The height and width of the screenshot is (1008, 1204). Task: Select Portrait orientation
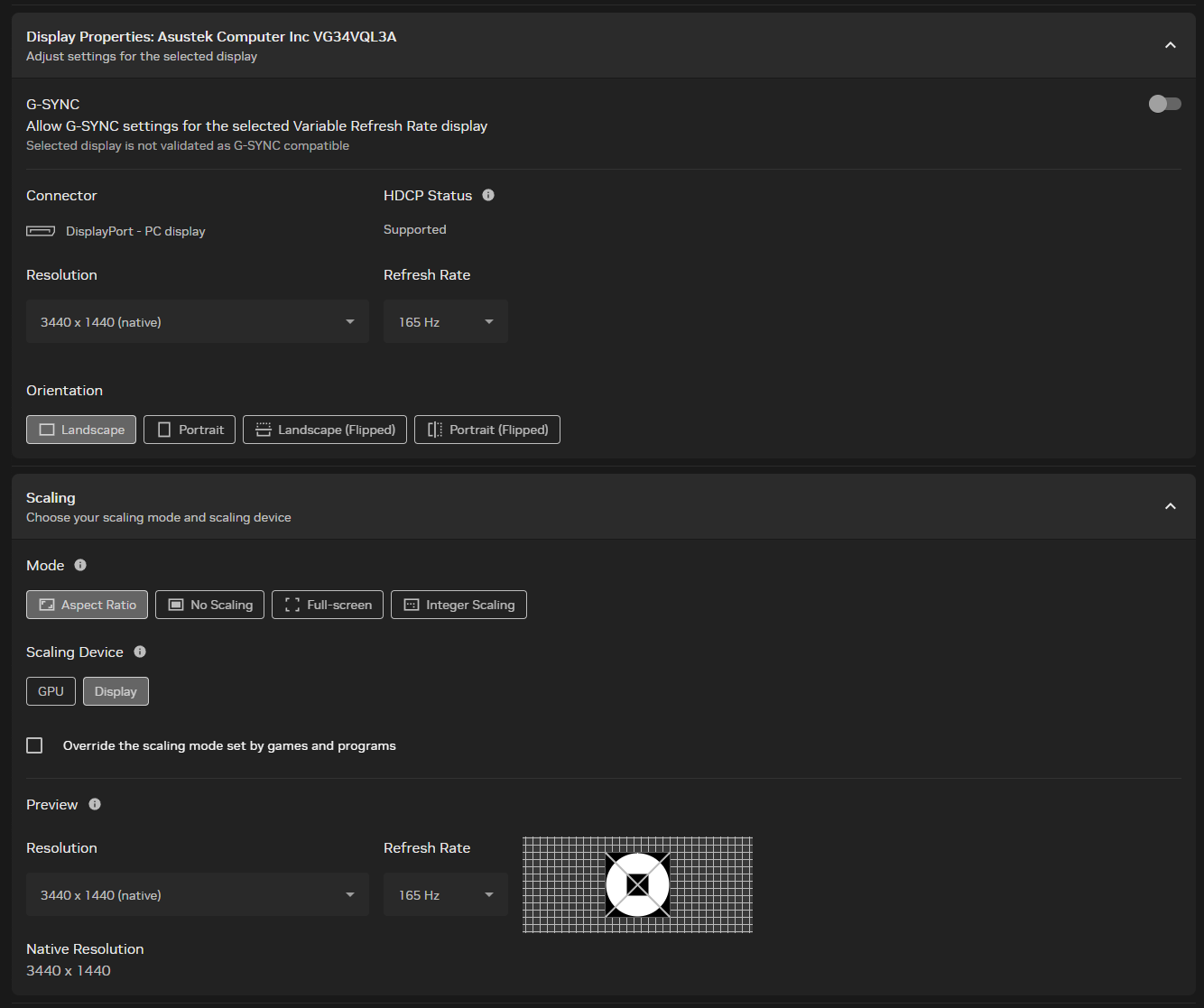click(x=190, y=430)
